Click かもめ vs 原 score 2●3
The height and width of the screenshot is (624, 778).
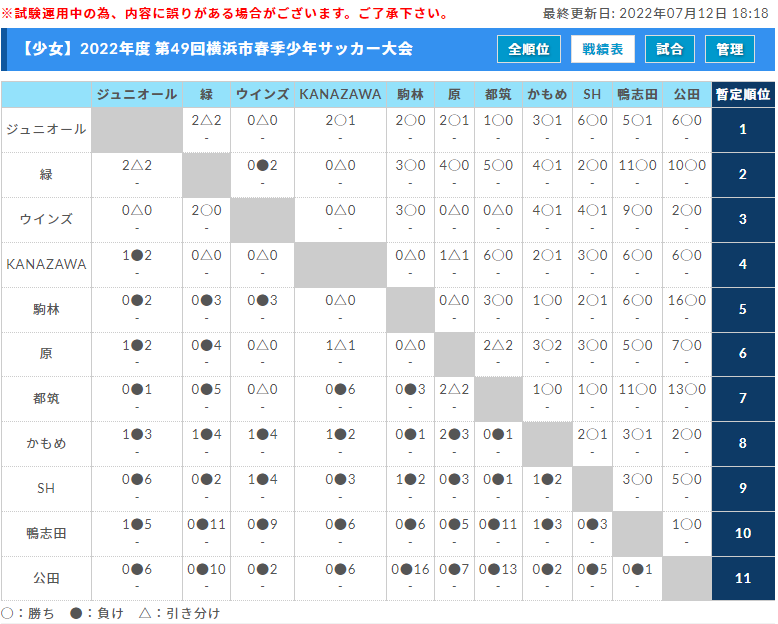click(x=454, y=435)
